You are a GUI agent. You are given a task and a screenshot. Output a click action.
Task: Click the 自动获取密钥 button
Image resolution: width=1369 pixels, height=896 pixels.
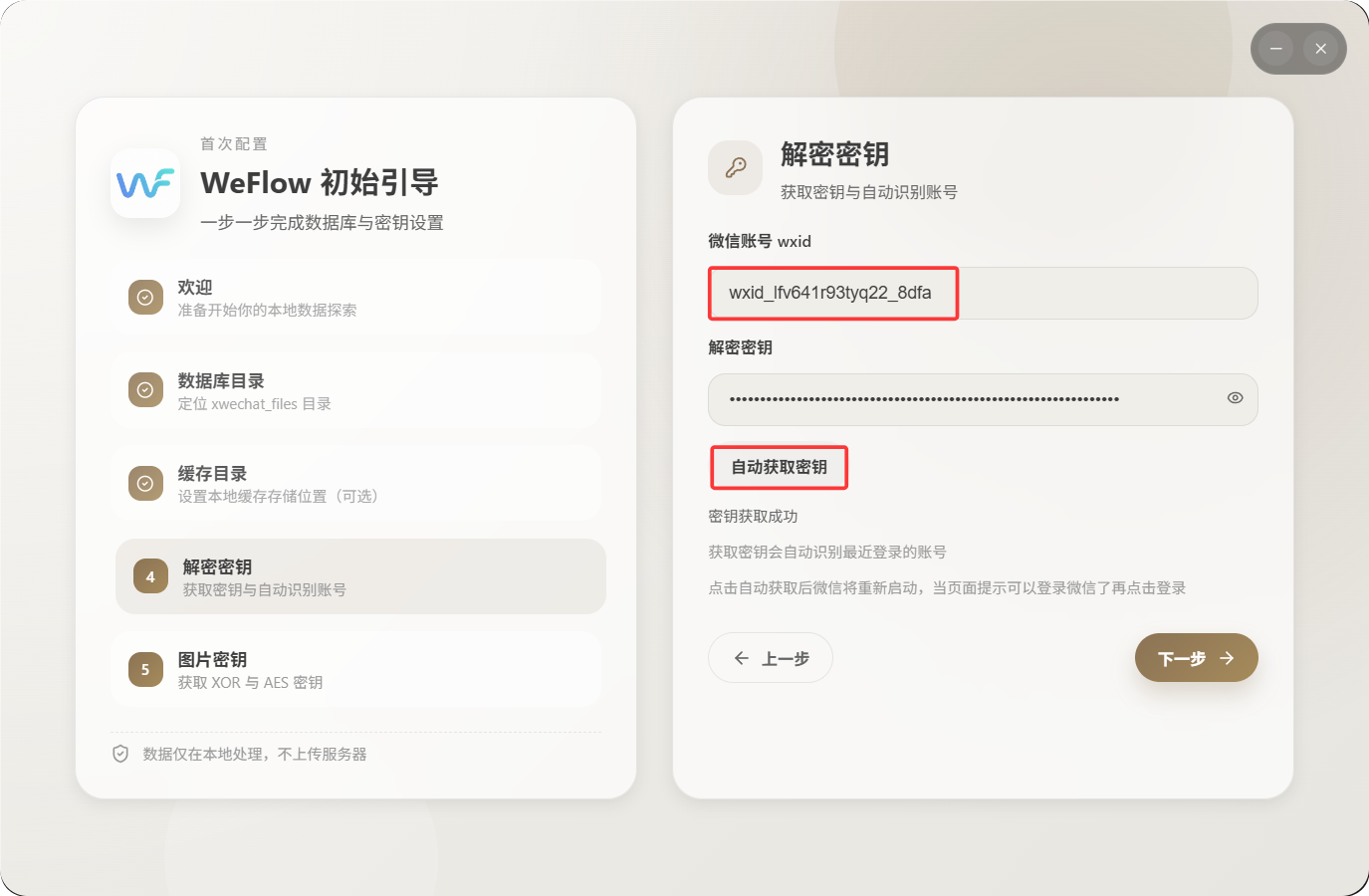[x=779, y=467]
